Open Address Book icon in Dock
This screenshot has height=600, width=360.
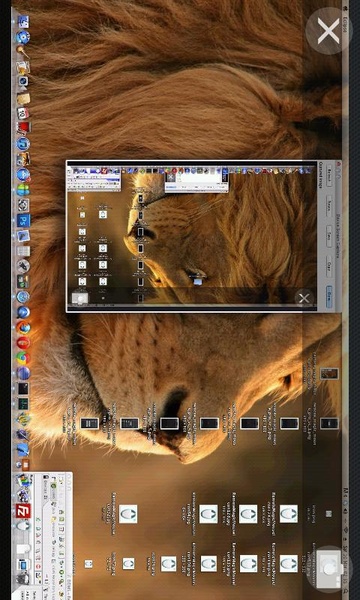point(23,98)
